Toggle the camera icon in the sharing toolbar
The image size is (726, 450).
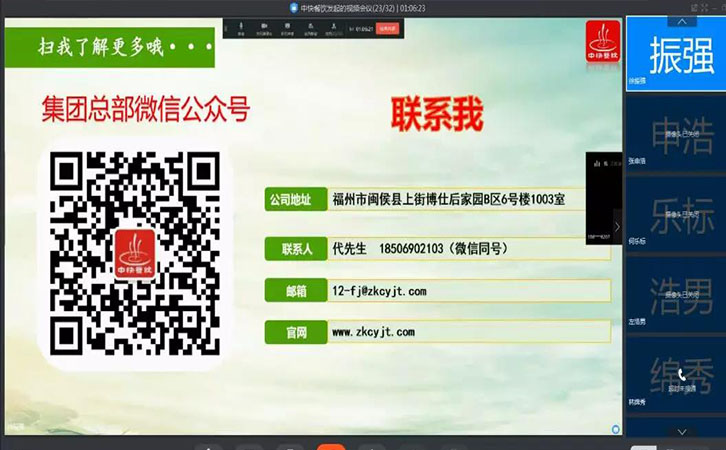pyautogui.click(x=264, y=28)
